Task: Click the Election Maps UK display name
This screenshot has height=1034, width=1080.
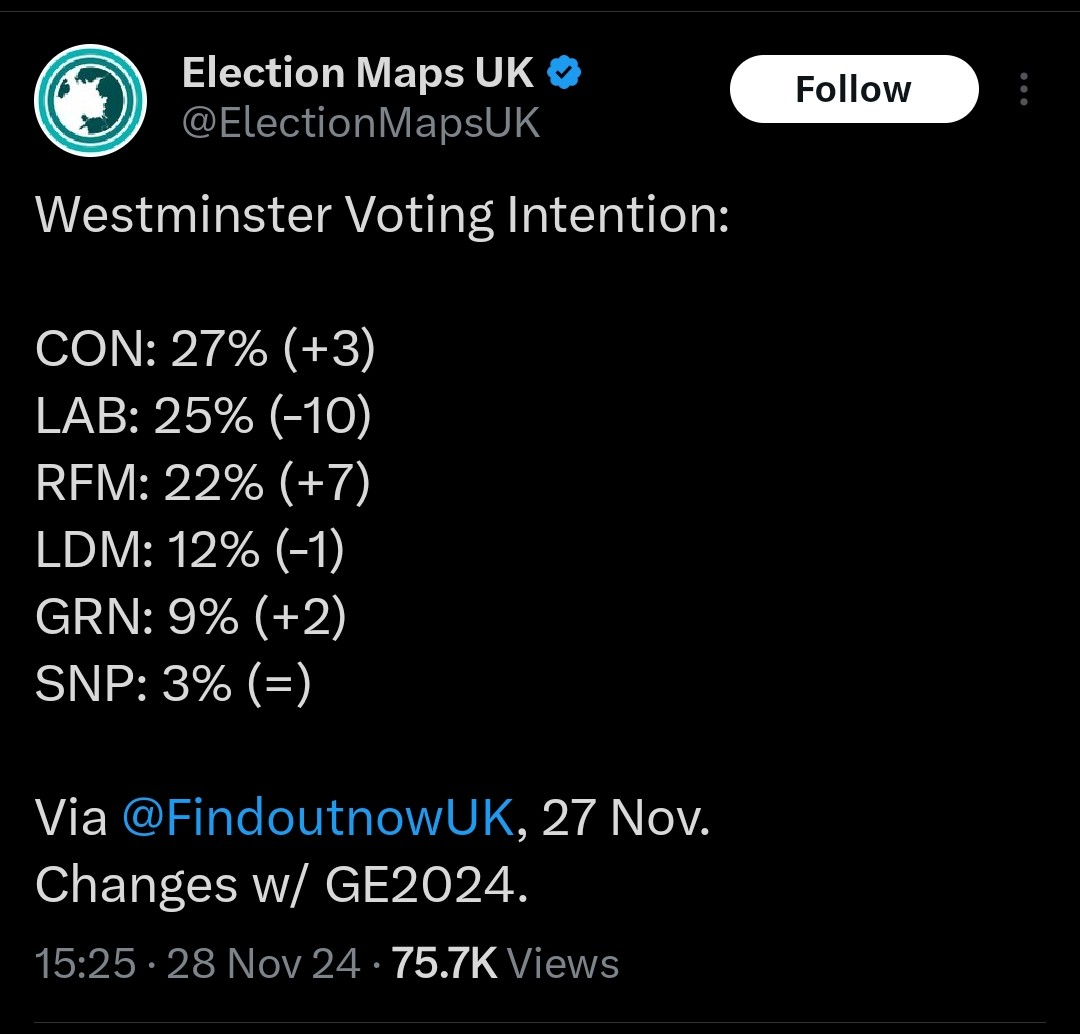Action: (360, 72)
